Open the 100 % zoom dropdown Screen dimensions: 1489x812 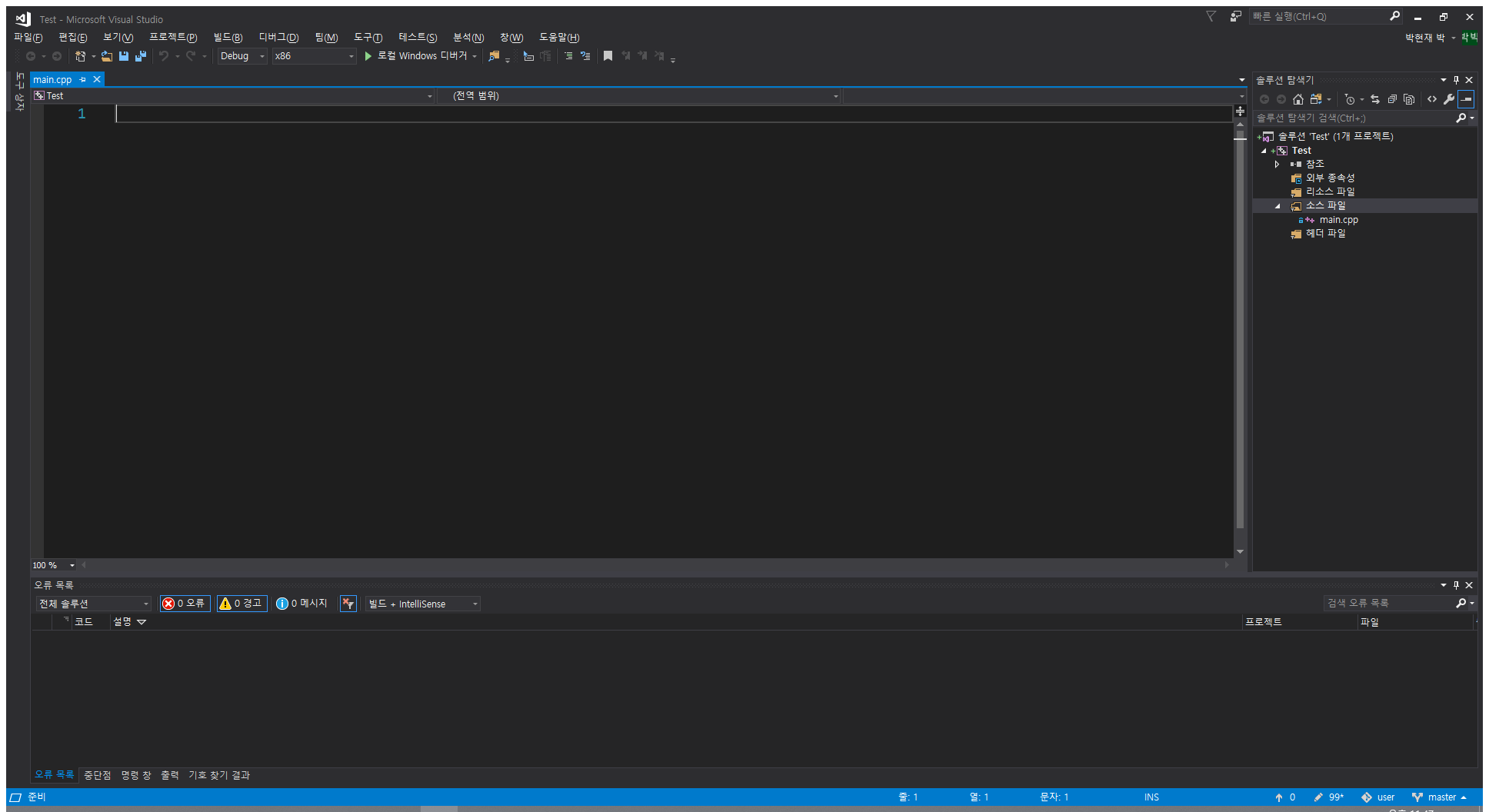[x=54, y=565]
